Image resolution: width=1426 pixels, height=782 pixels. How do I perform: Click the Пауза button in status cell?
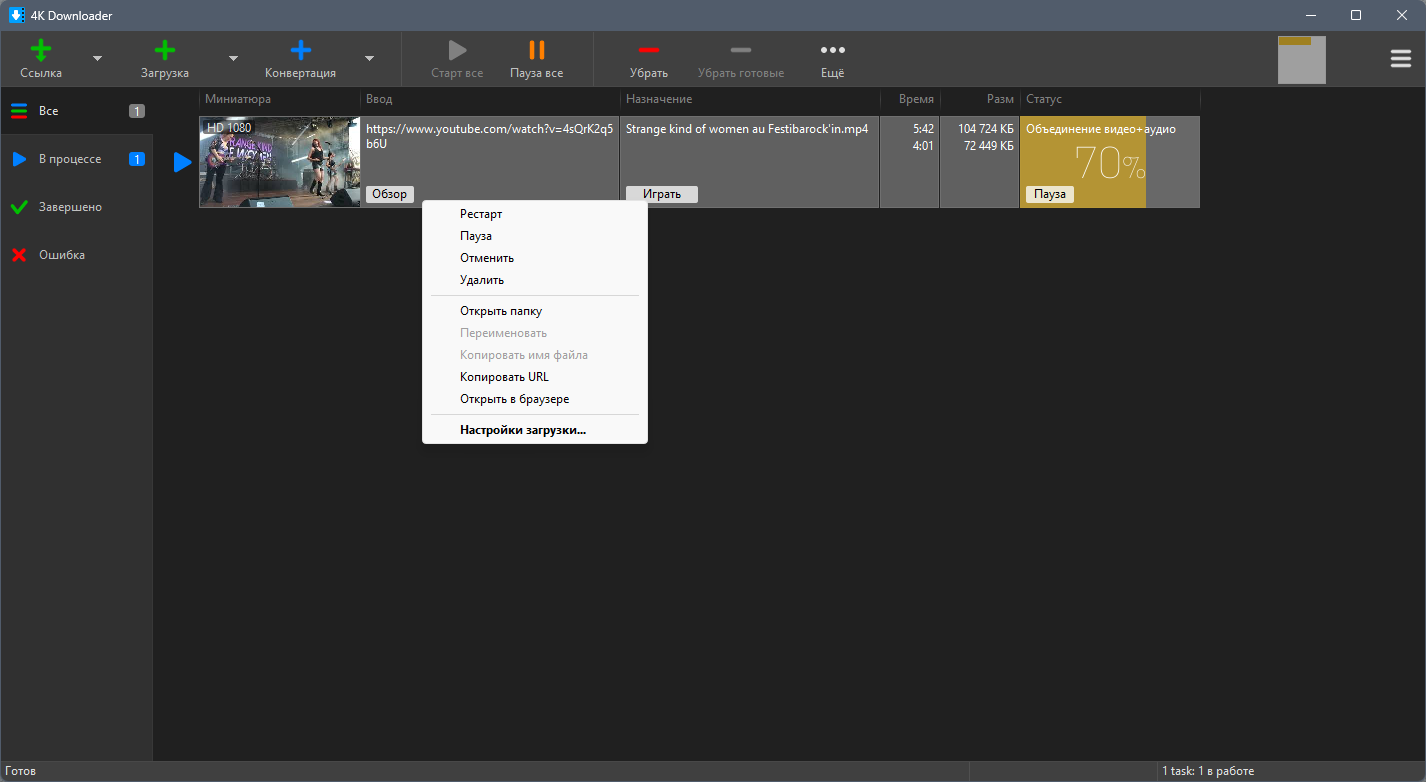1050,194
